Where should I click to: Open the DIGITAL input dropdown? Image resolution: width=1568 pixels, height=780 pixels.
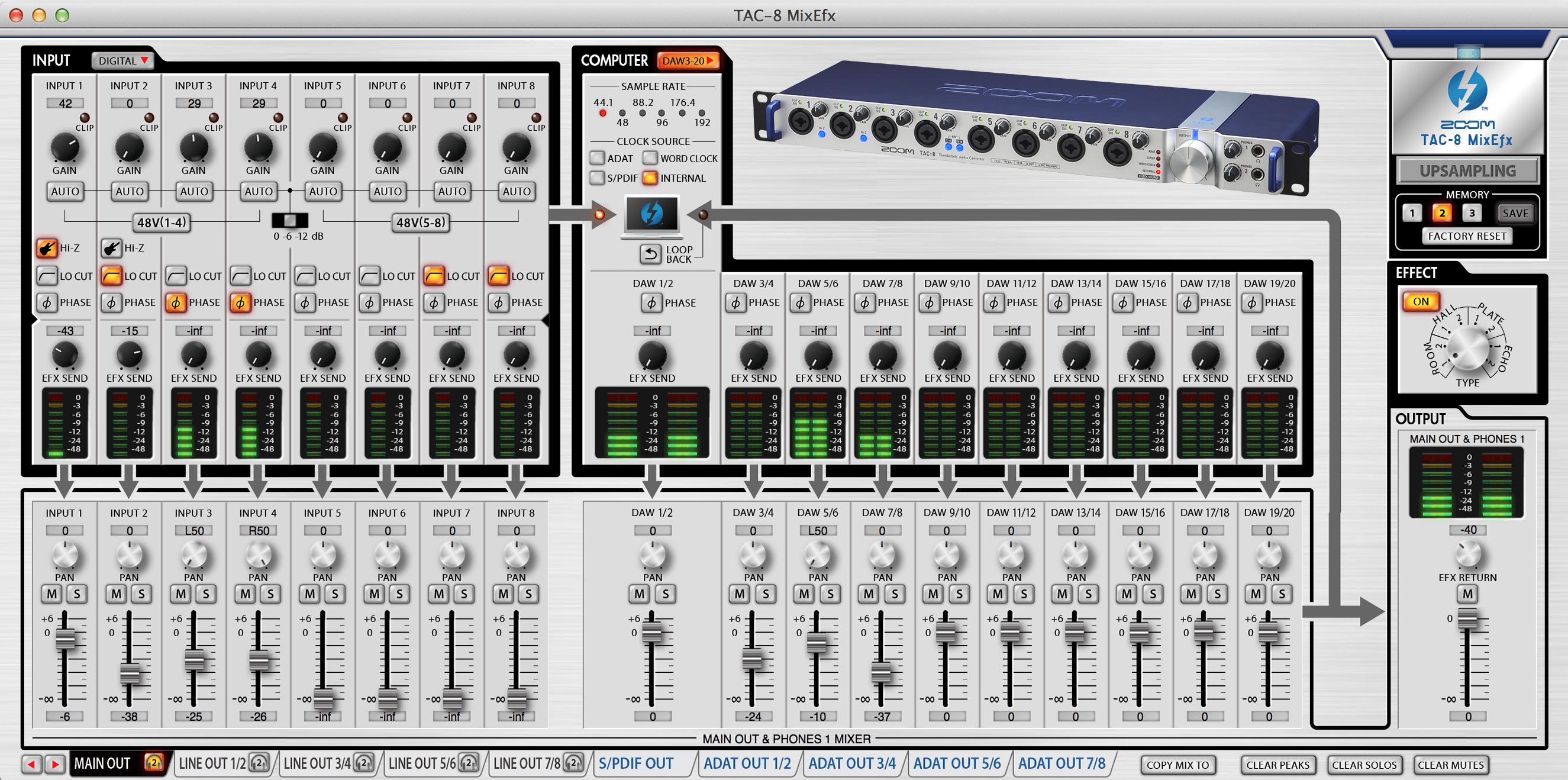tap(124, 61)
